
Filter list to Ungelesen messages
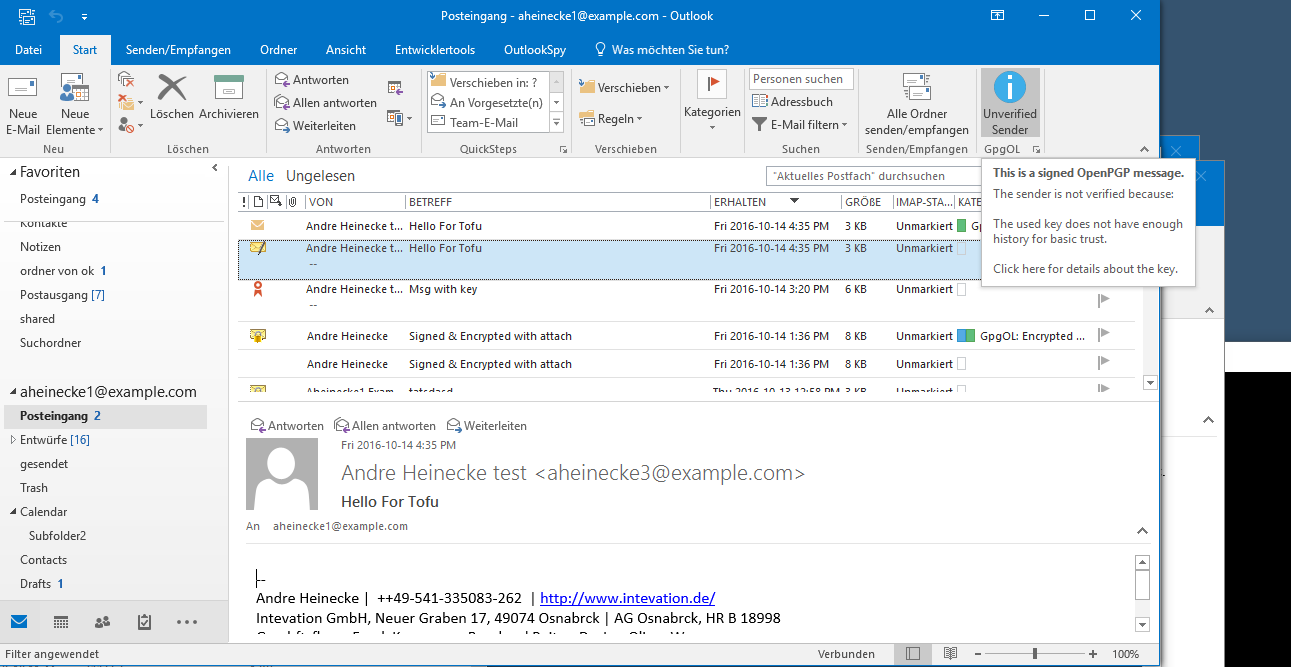(x=320, y=176)
